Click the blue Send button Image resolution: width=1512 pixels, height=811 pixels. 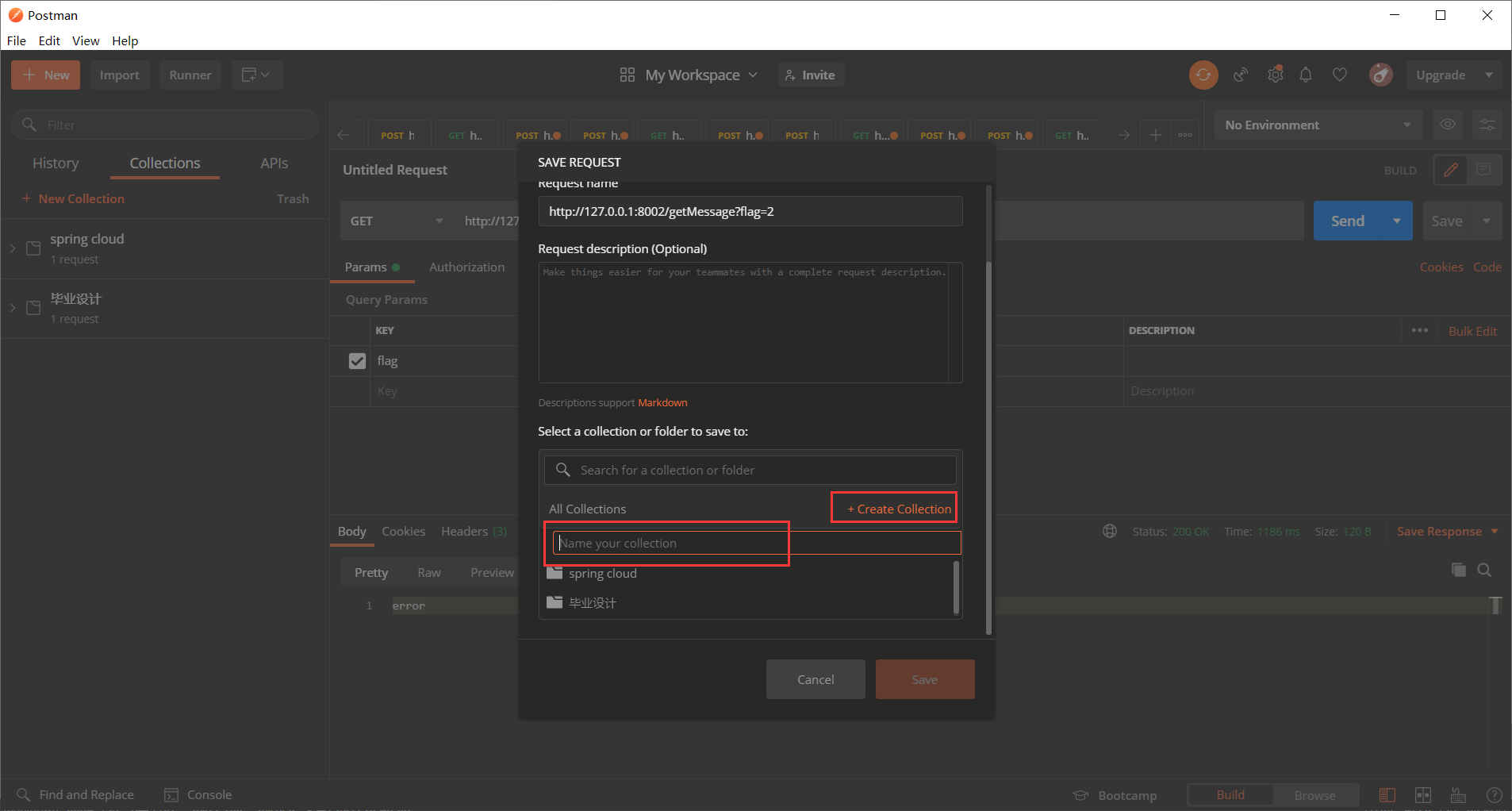coord(1348,221)
